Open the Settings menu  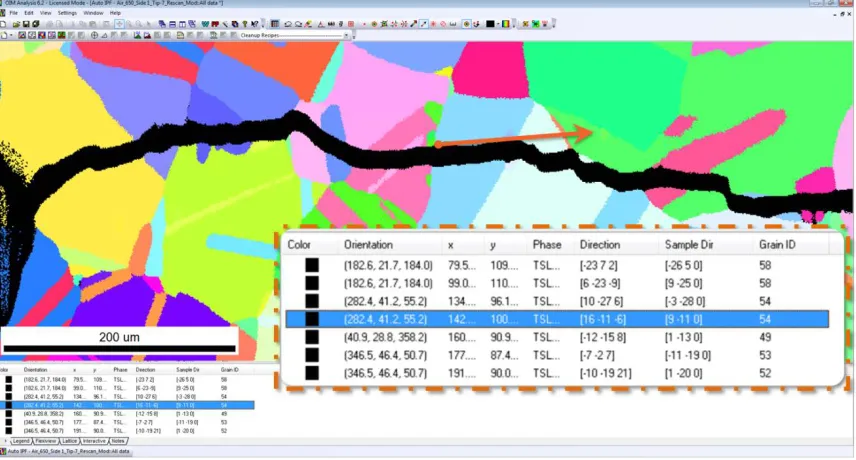pyautogui.click(x=67, y=13)
